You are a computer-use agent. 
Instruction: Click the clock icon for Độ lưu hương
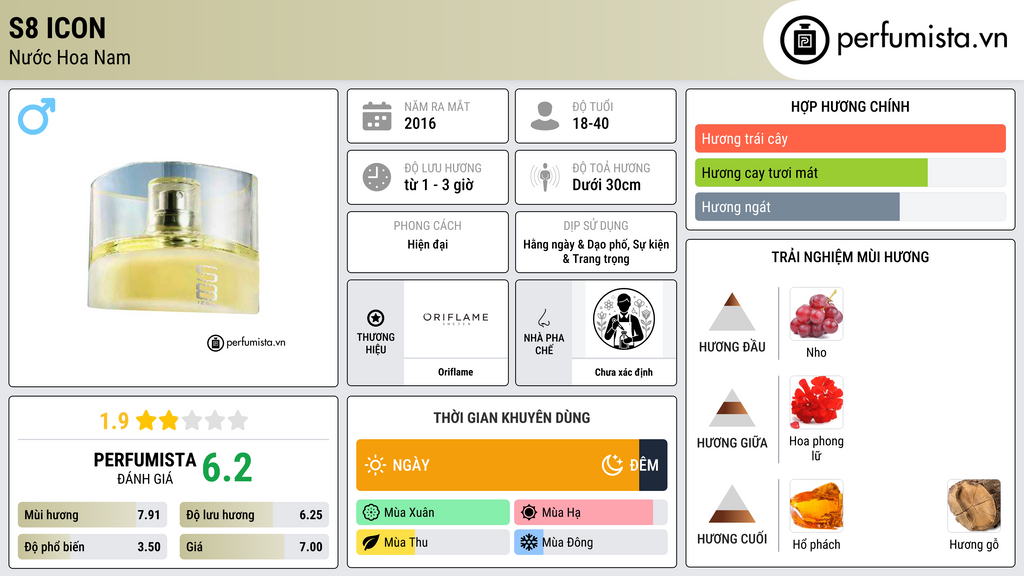377,177
